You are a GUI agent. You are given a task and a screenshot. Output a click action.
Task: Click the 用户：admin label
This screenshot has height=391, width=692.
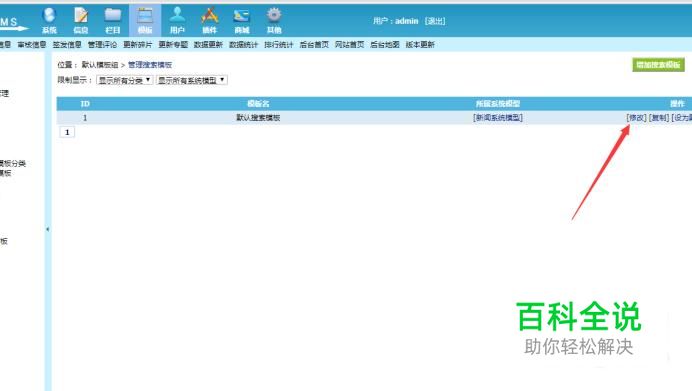[x=395, y=21]
